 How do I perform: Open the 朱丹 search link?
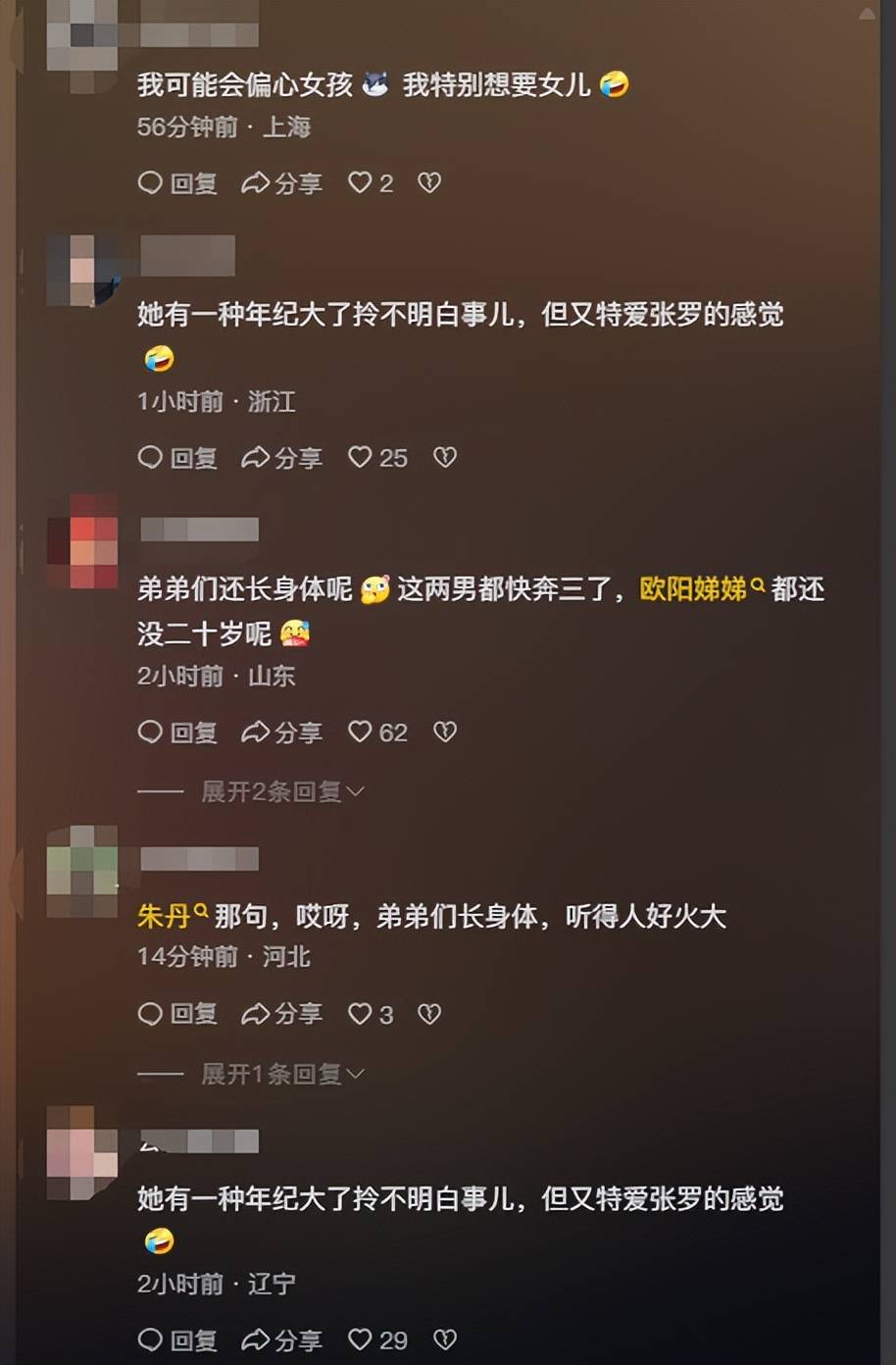click(x=174, y=916)
